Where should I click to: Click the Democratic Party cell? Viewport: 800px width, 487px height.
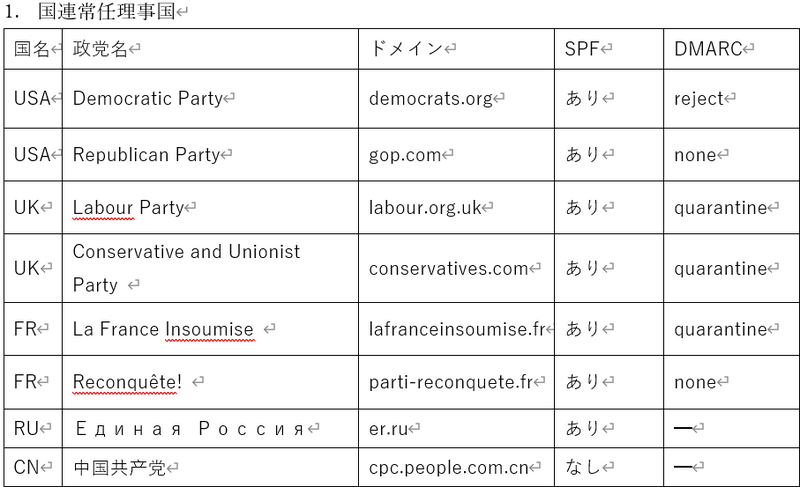coord(147,98)
